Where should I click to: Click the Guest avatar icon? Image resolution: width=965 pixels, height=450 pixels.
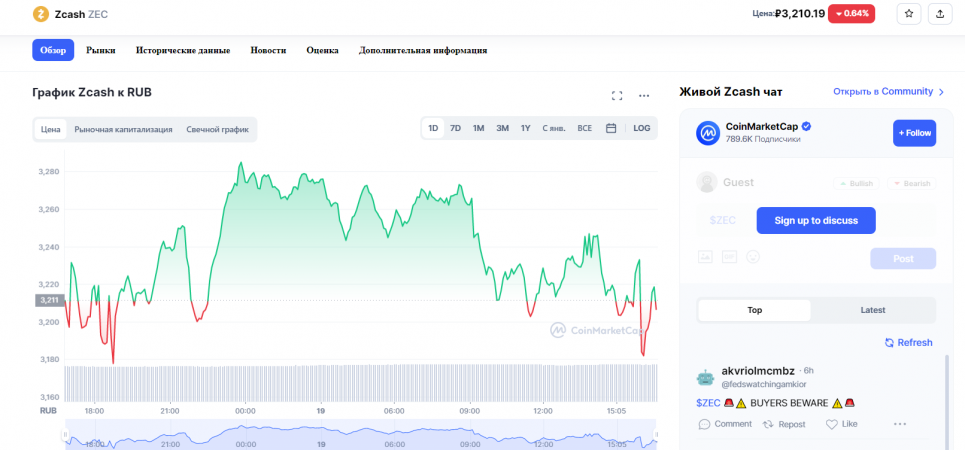(707, 182)
